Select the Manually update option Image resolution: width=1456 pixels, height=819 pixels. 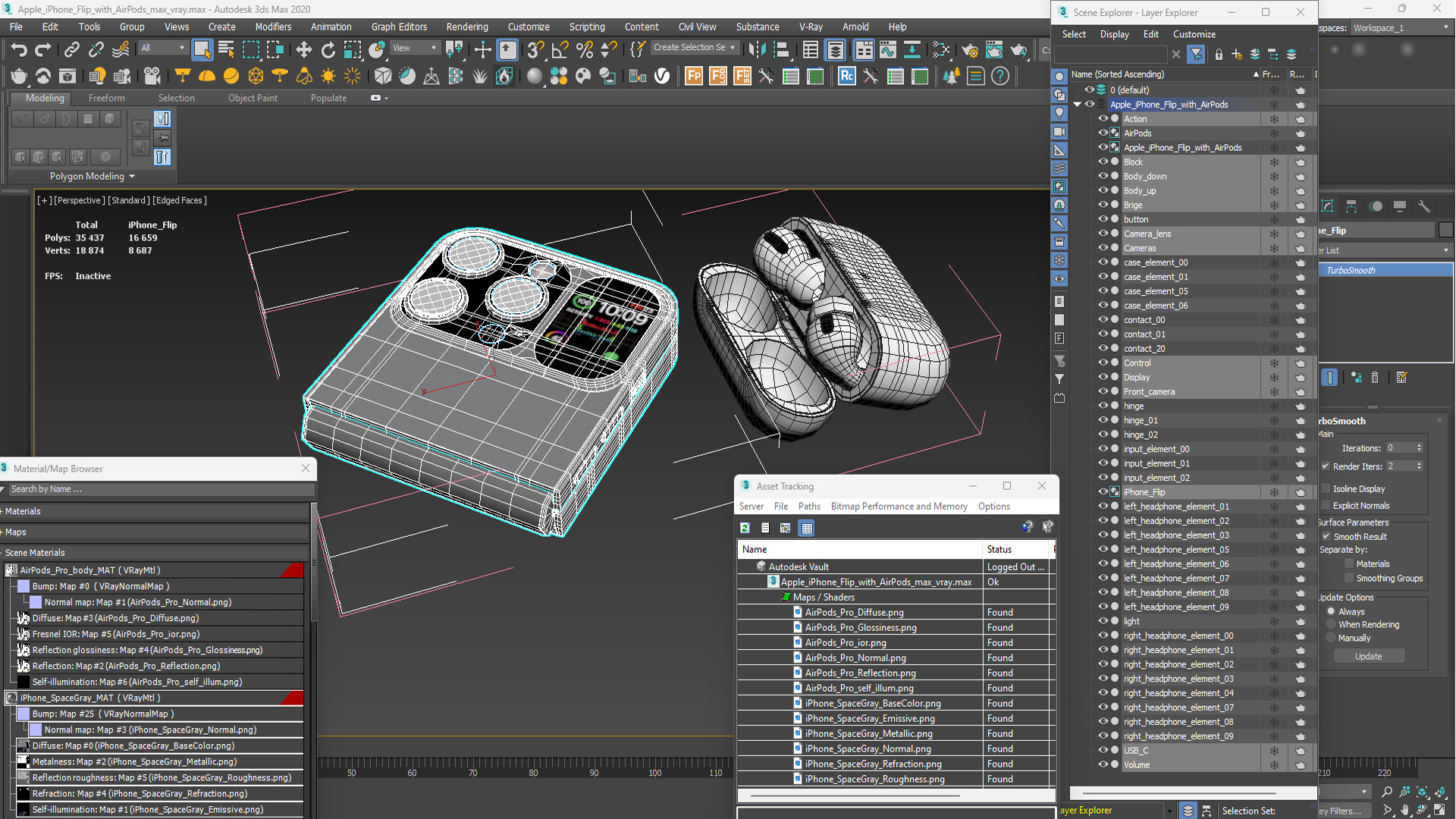[x=1331, y=639]
